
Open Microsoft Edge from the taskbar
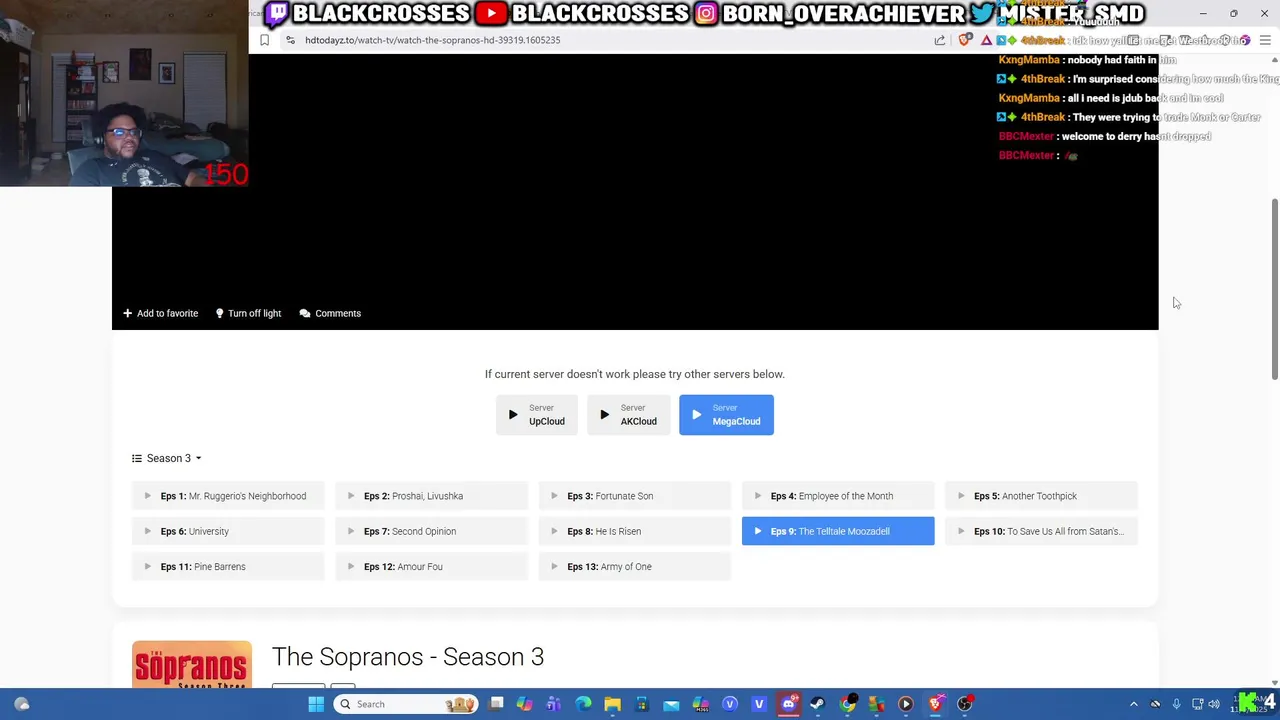(583, 704)
